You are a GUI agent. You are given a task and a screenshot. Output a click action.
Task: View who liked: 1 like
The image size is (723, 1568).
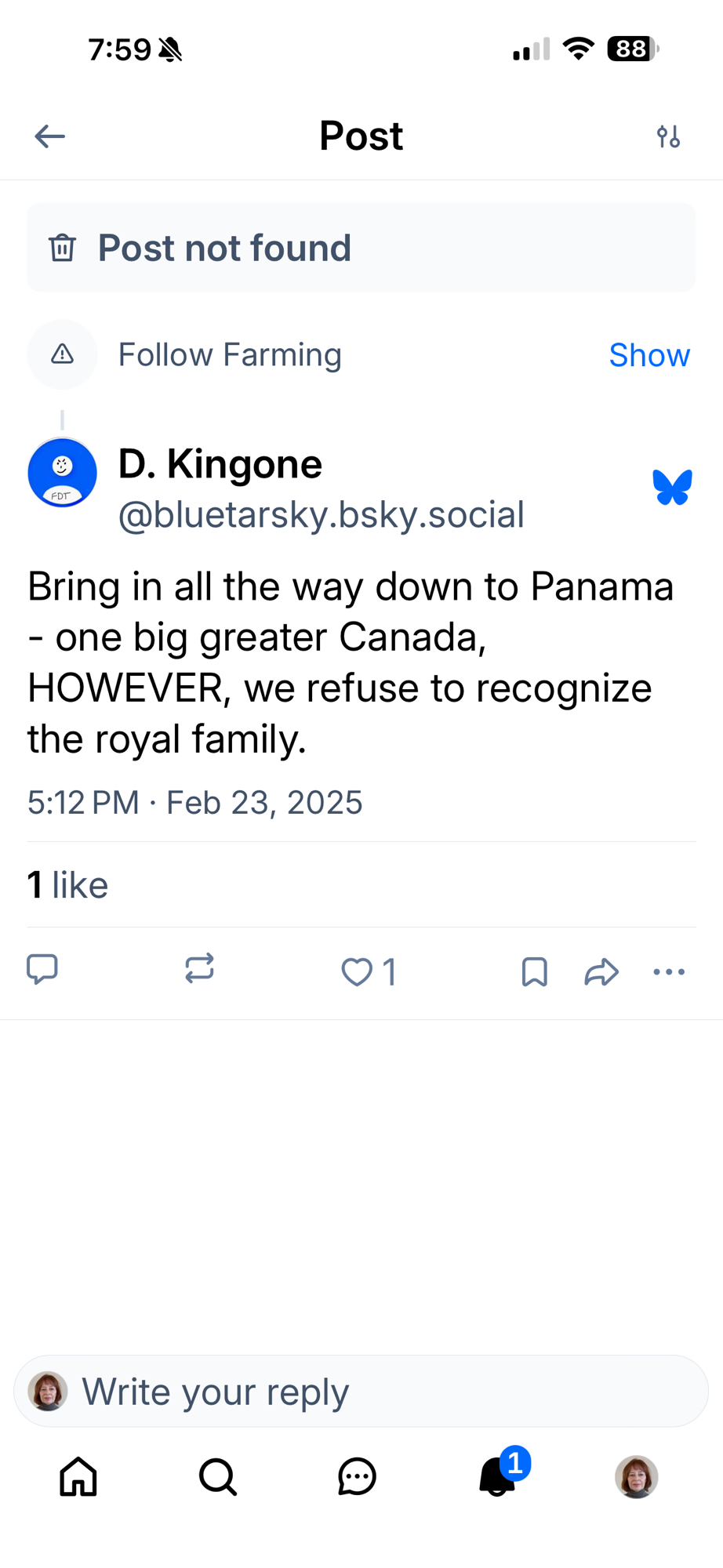coord(68,885)
